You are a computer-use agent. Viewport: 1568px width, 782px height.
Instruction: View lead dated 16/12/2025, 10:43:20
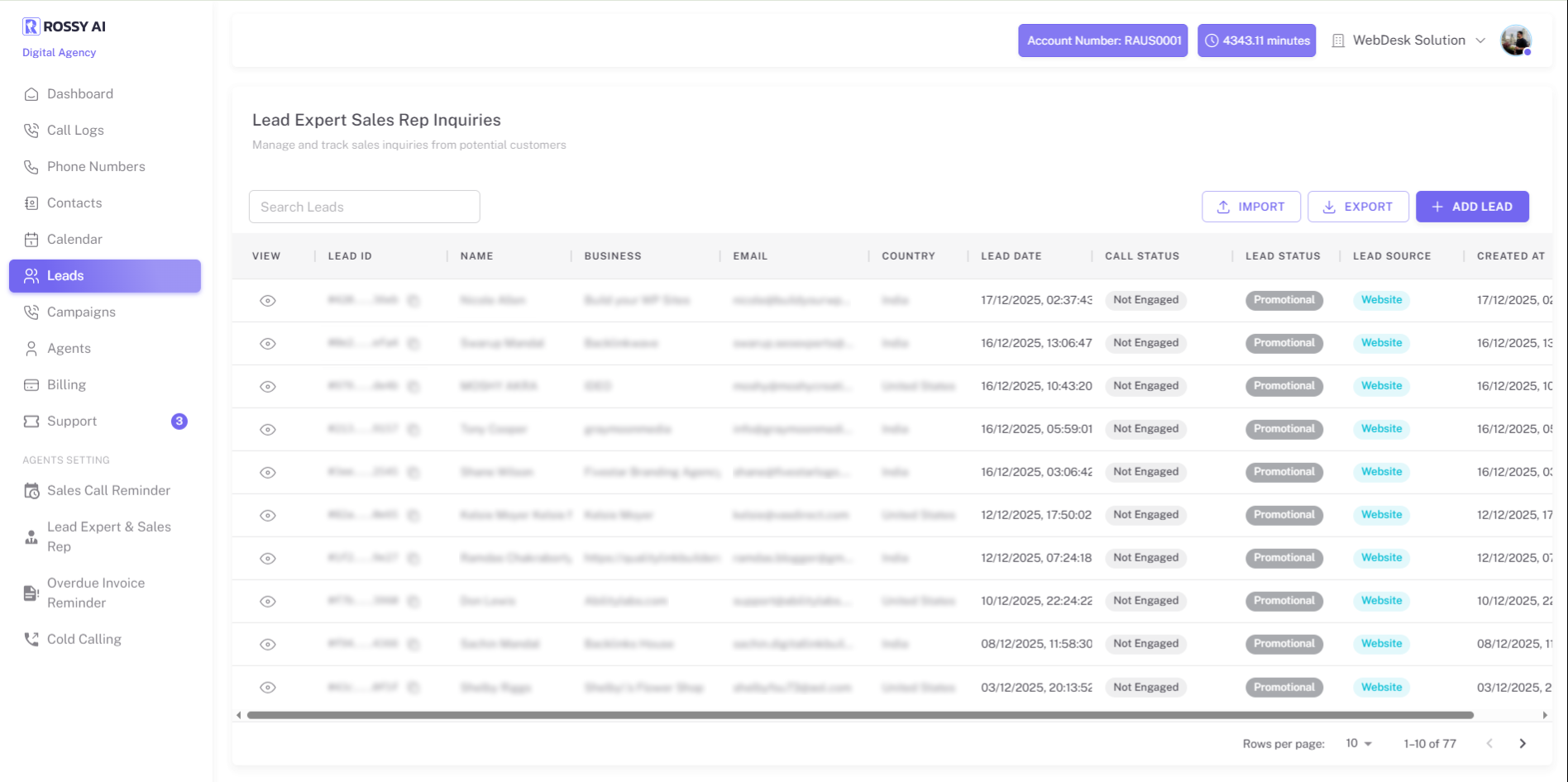268,387
